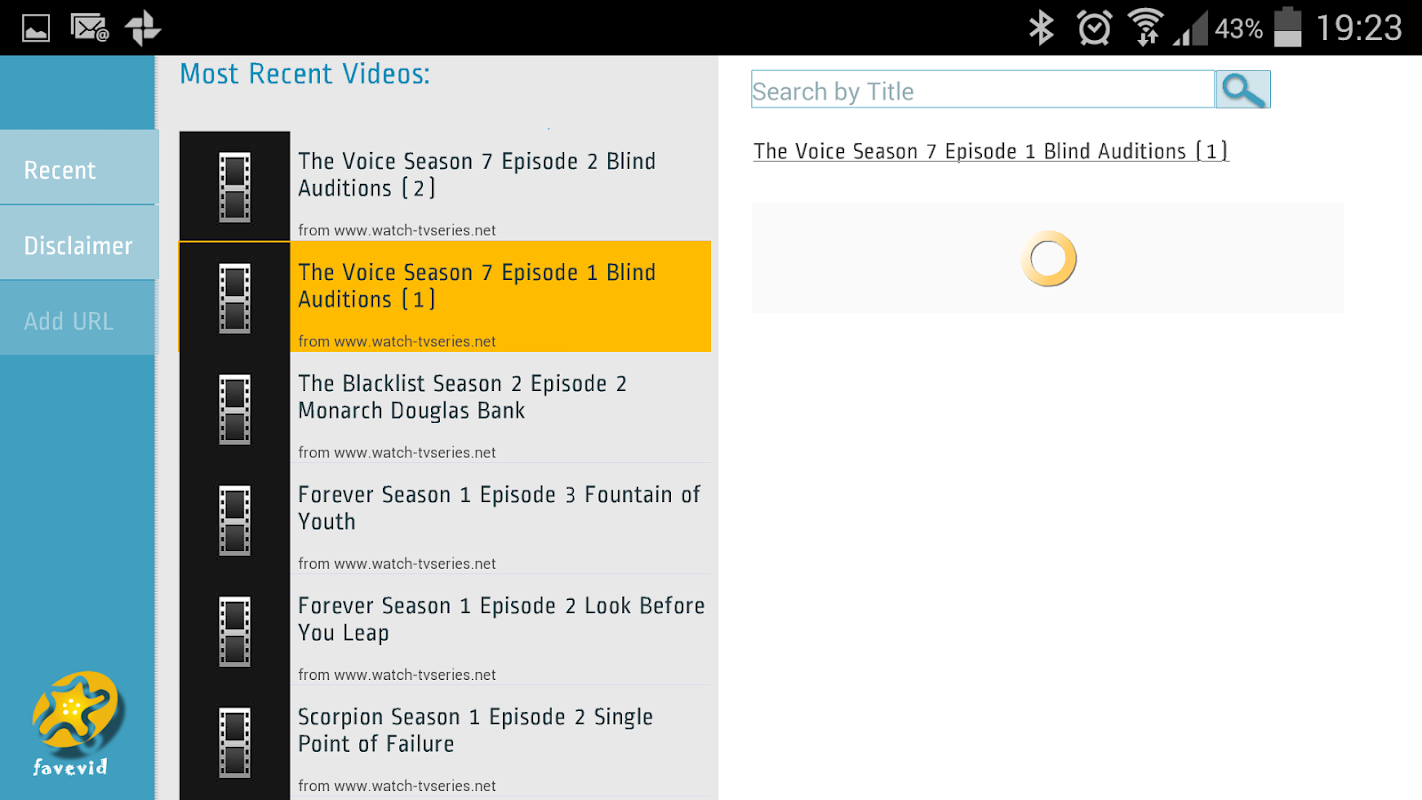Click film strip icon for Voice Episode 2
The image size is (1422, 800).
pyautogui.click(x=235, y=187)
